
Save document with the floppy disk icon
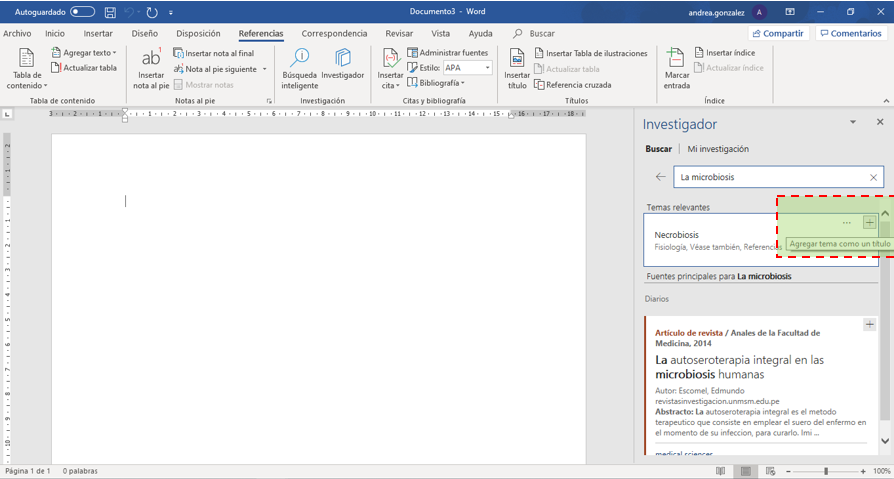[x=111, y=11]
